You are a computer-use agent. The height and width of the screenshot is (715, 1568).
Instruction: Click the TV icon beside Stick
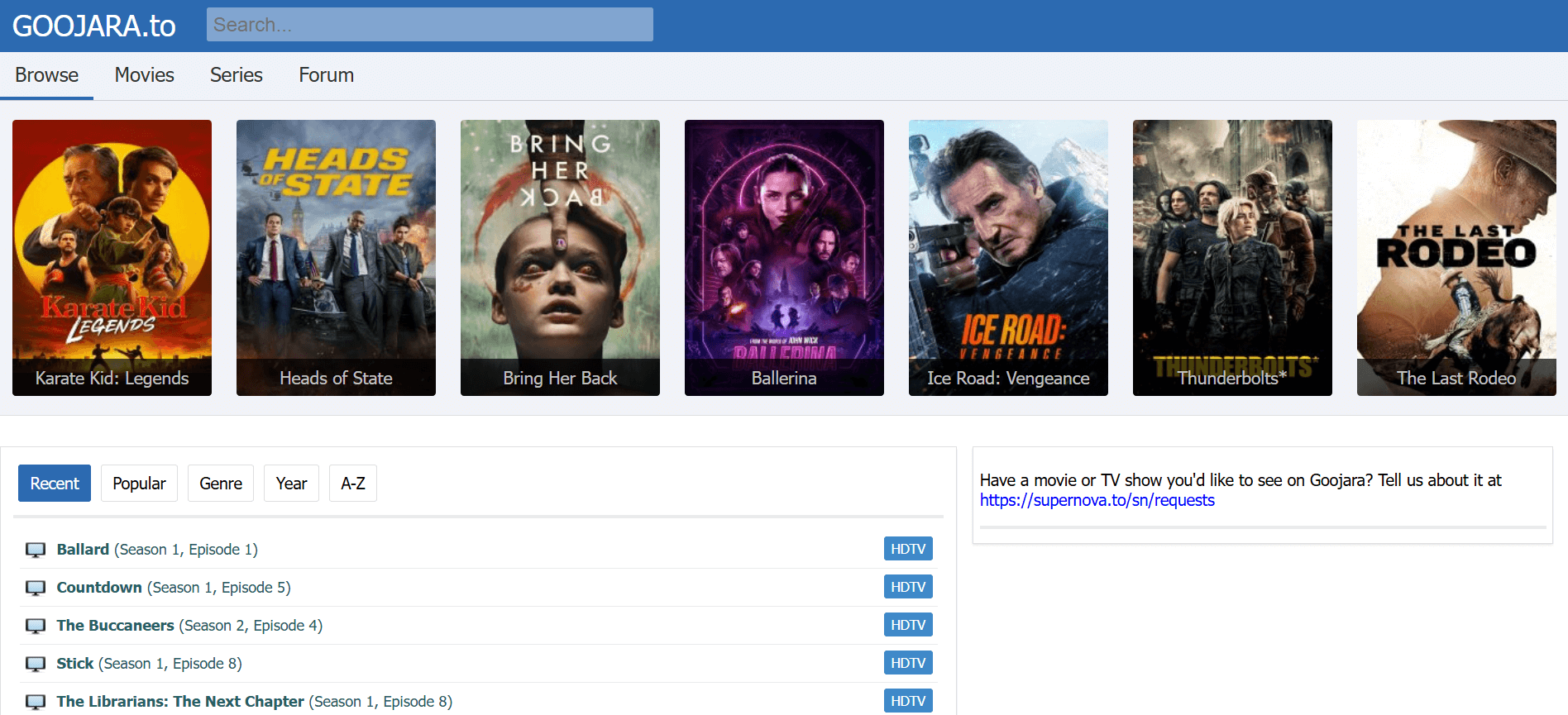coord(36,664)
